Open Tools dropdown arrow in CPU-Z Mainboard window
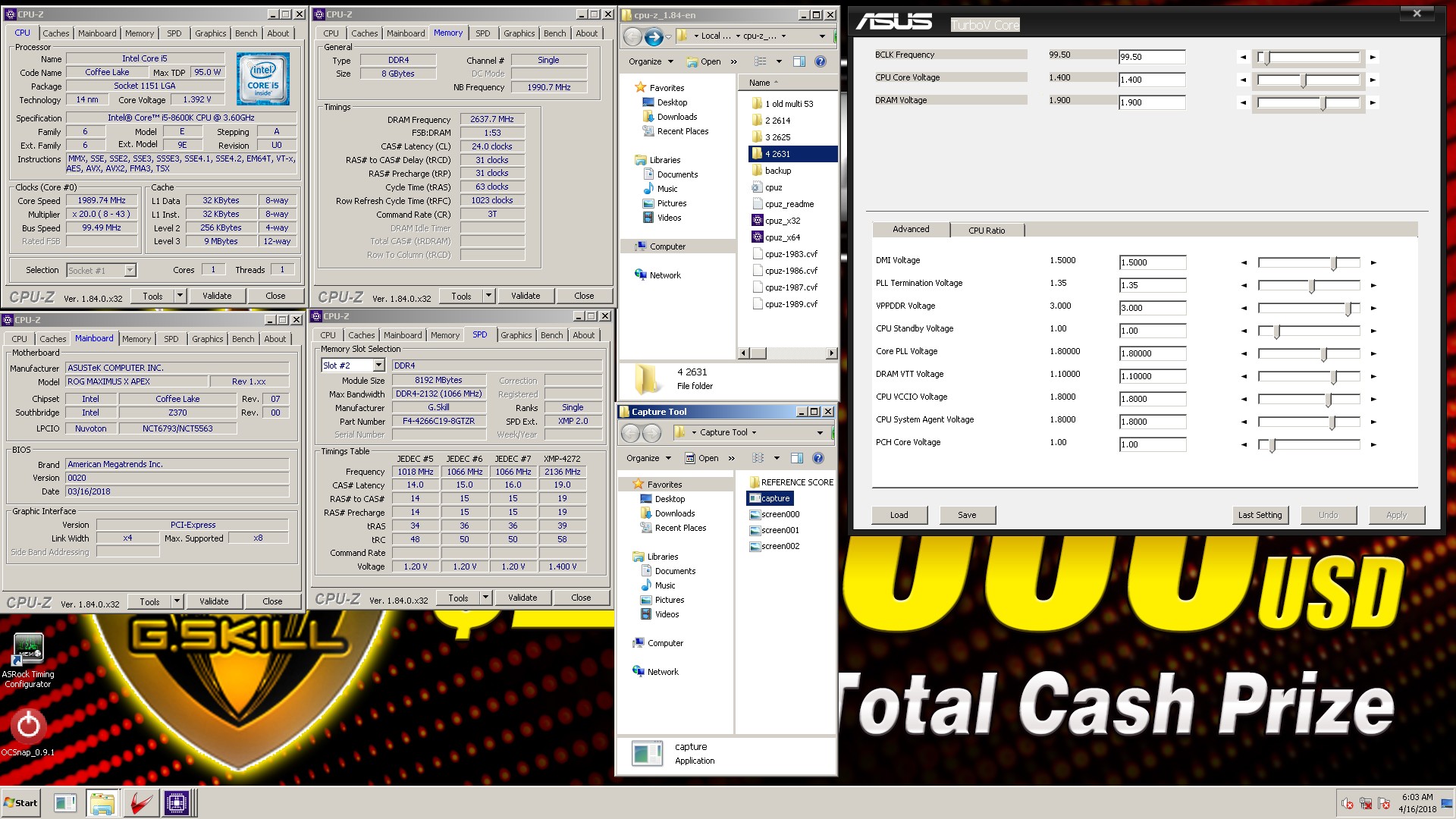Viewport: 1456px width, 819px height. [x=177, y=601]
